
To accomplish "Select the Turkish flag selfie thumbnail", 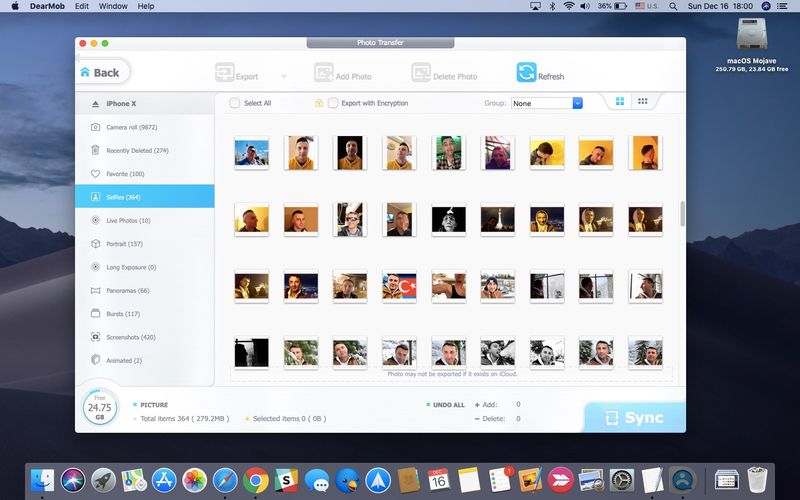I will point(399,286).
